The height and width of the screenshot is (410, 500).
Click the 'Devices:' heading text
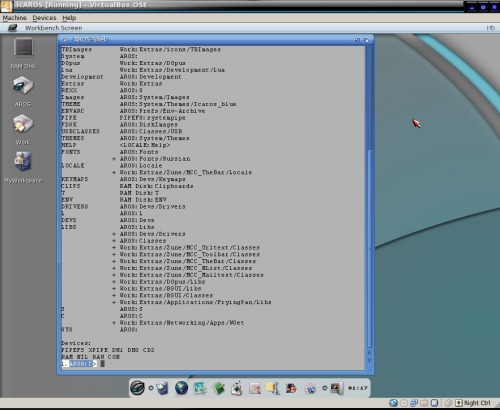76,343
